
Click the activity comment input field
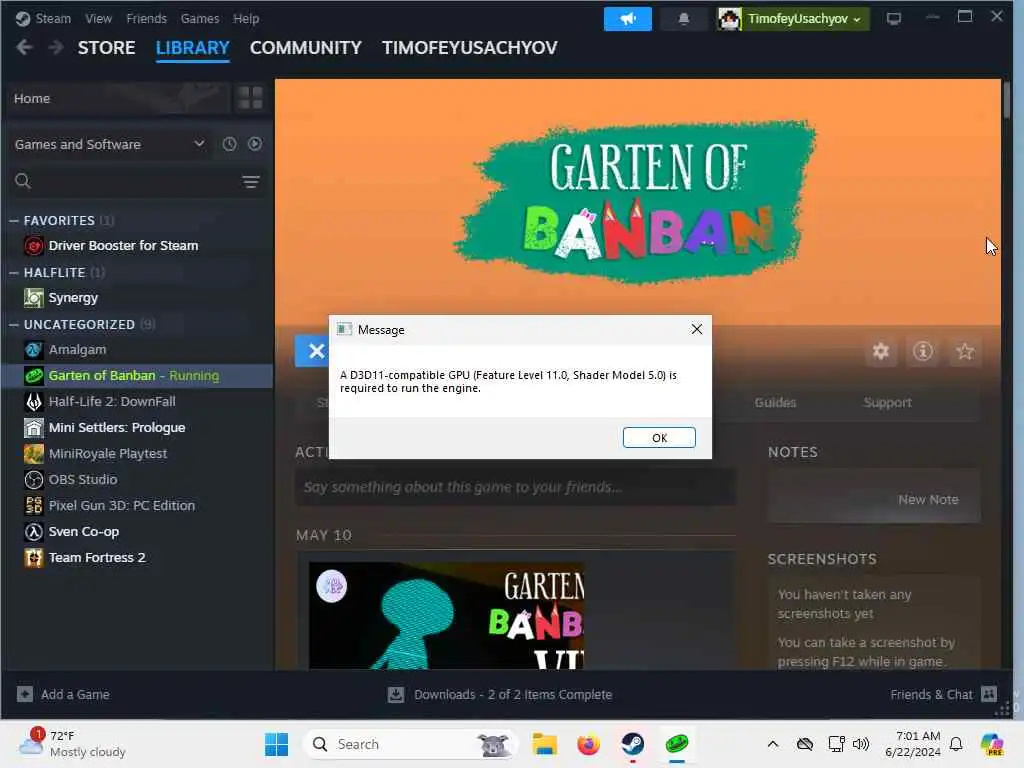click(x=515, y=487)
